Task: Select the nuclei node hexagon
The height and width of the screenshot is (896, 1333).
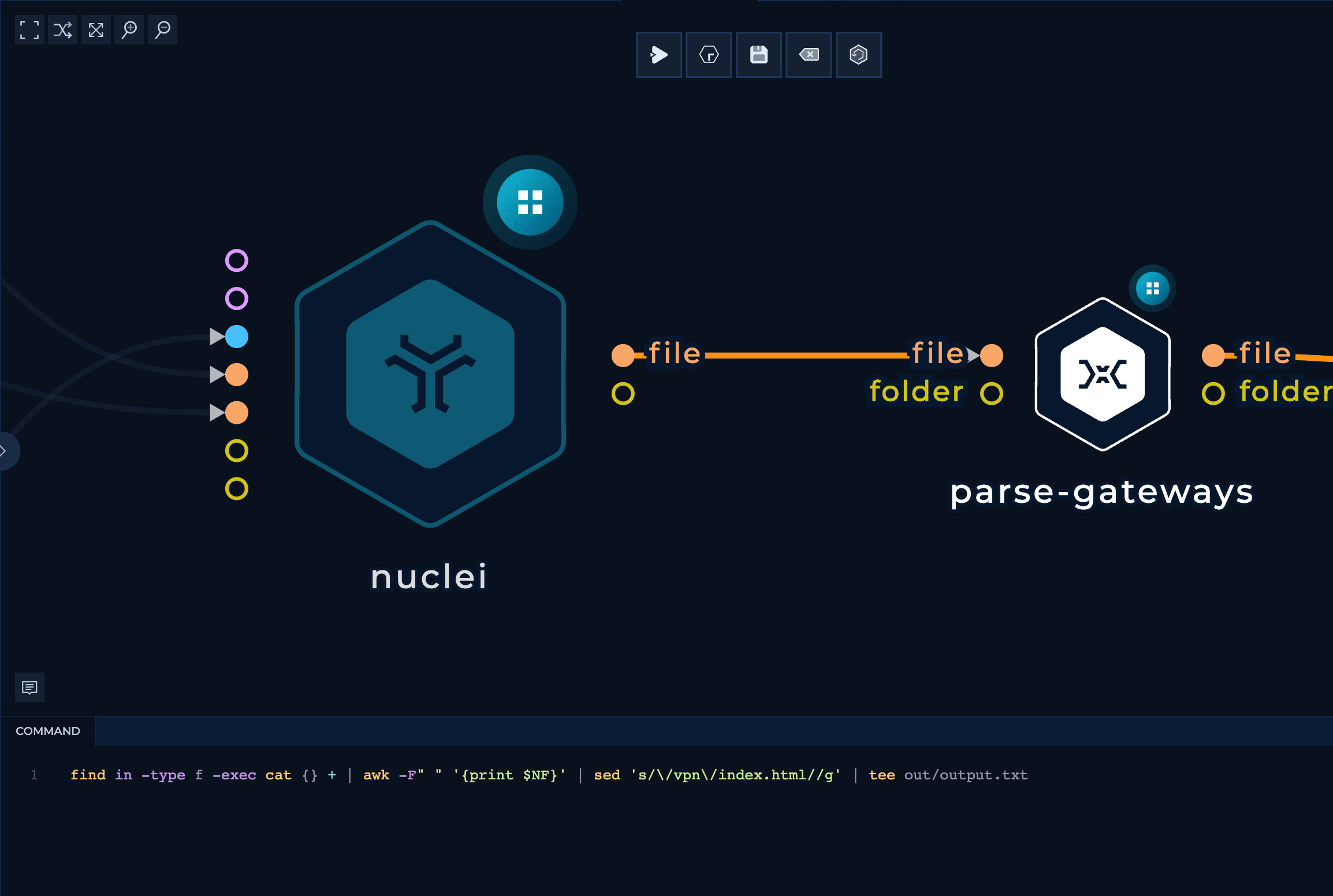Action: click(430, 374)
